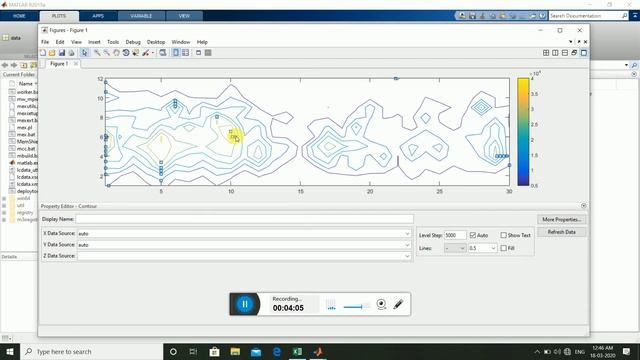The image size is (640, 360).
Task: Switch to the VARIABLE ribbon tab
Action: click(x=141, y=16)
